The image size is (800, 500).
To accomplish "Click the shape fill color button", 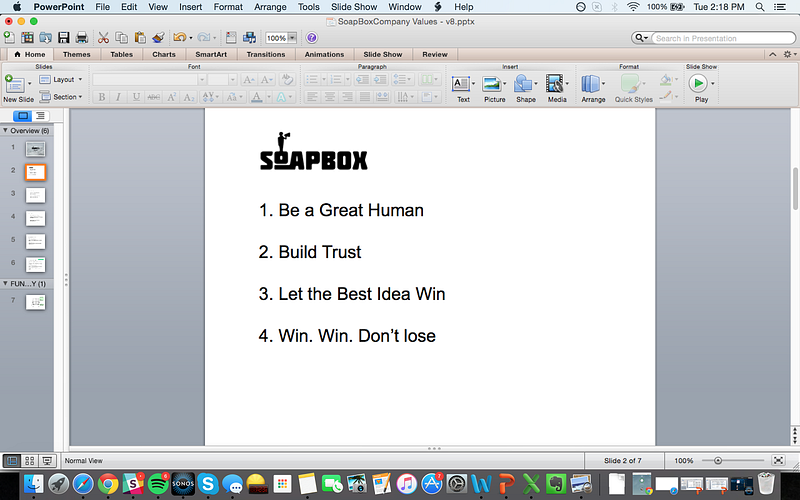I will coord(665,80).
